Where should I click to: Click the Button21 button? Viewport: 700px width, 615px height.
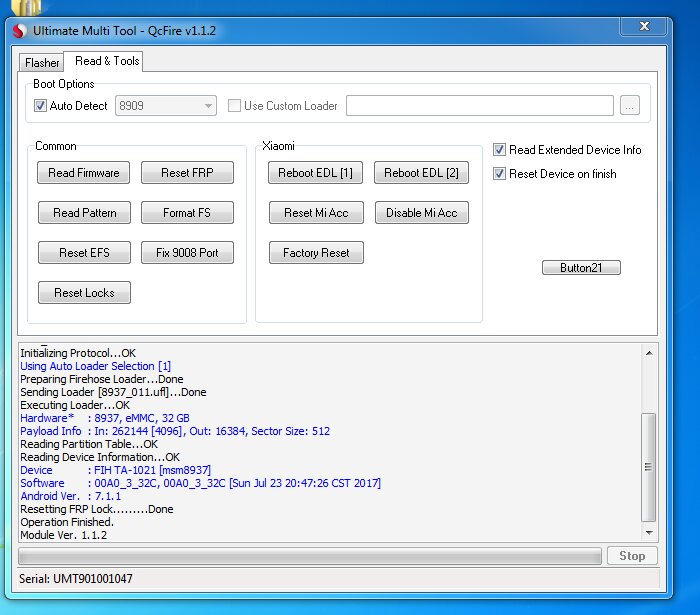(x=581, y=268)
